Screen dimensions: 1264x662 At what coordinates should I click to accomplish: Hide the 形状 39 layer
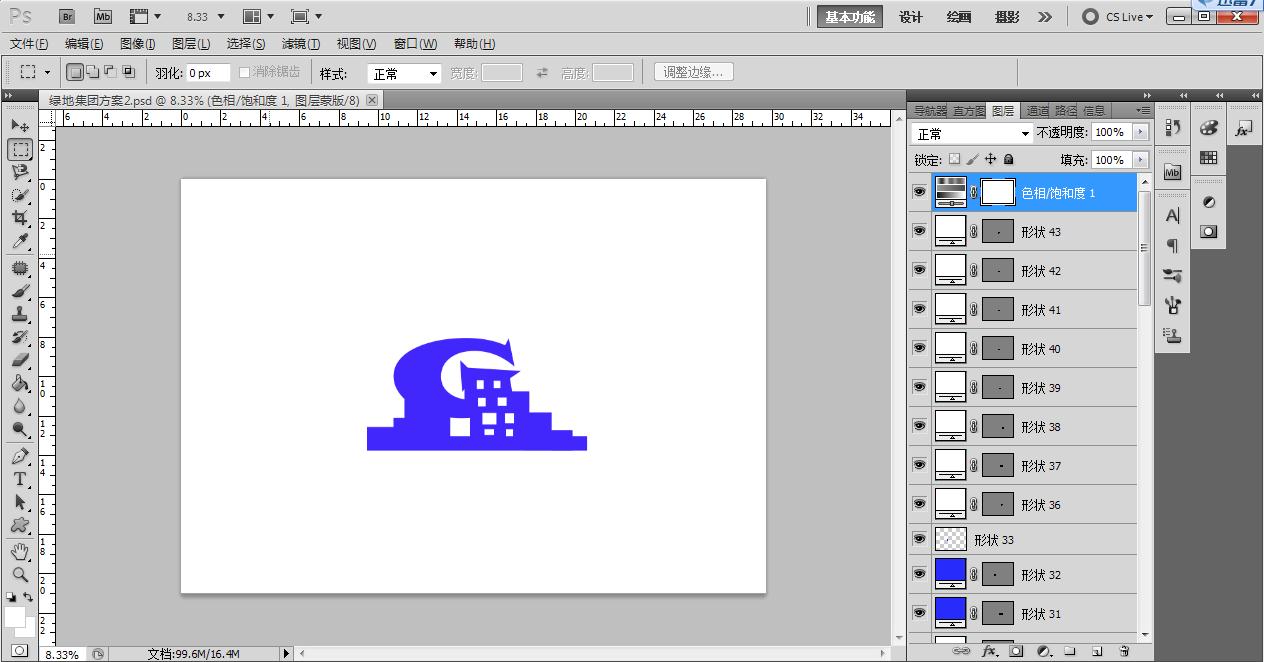coord(919,387)
